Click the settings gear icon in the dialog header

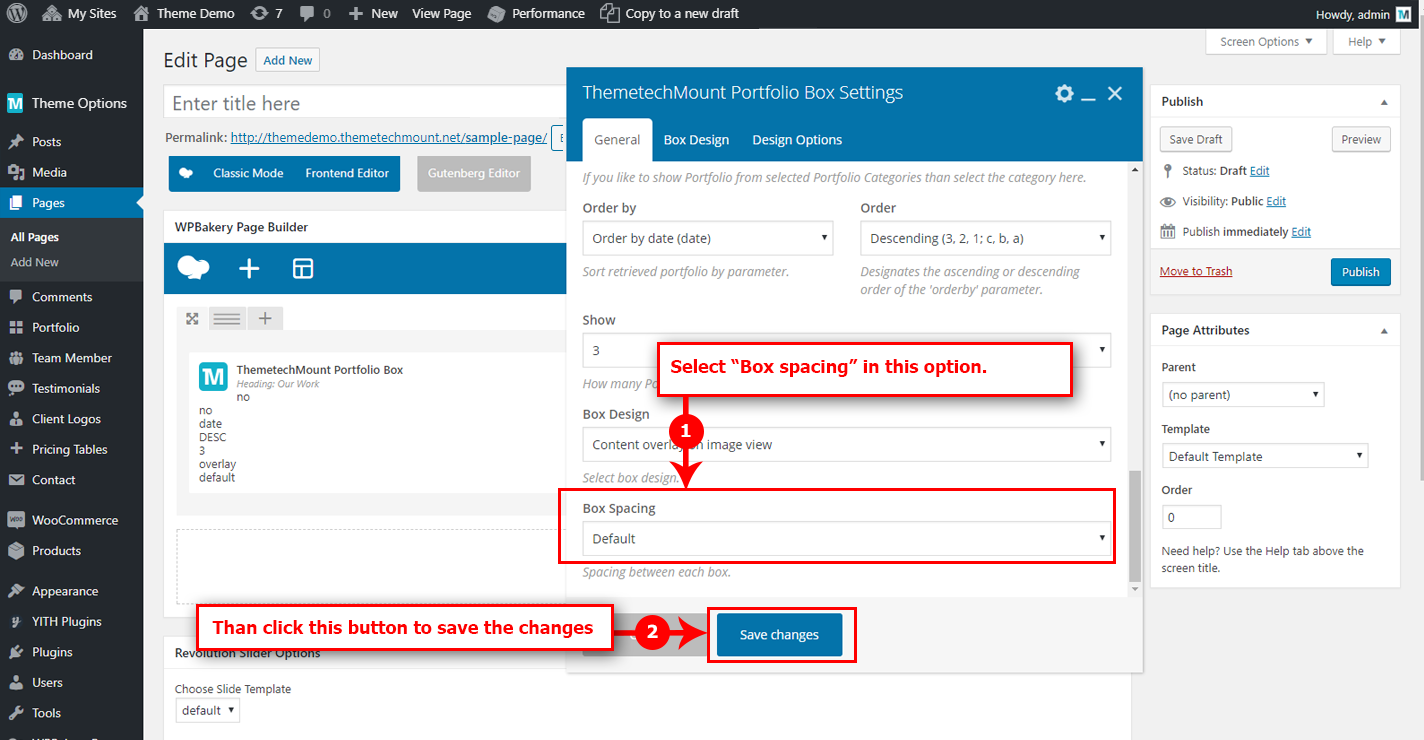pos(1064,93)
